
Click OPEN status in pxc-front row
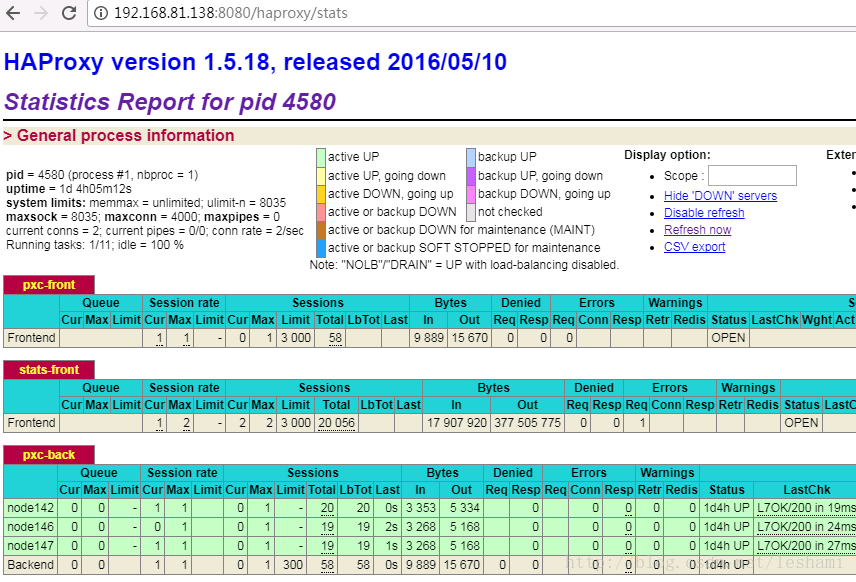click(728, 337)
